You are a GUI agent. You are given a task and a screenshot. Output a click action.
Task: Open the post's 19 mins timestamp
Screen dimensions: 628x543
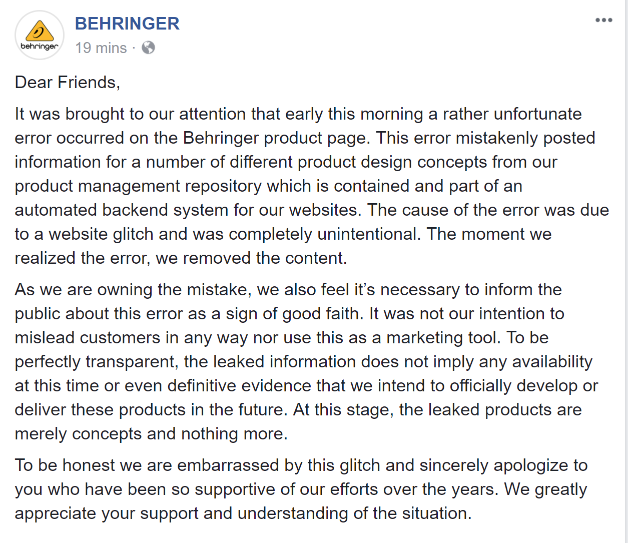(x=101, y=48)
